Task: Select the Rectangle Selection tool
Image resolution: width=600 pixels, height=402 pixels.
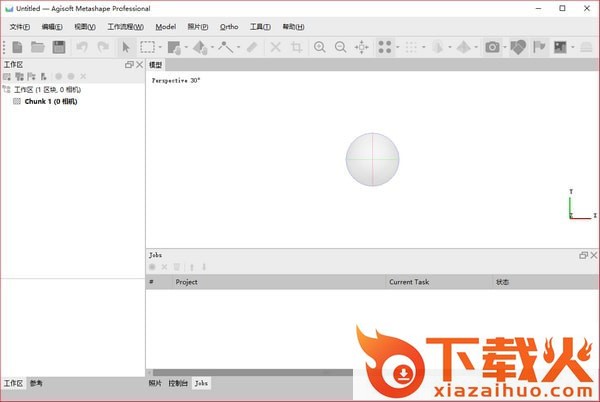Action: [x=147, y=47]
